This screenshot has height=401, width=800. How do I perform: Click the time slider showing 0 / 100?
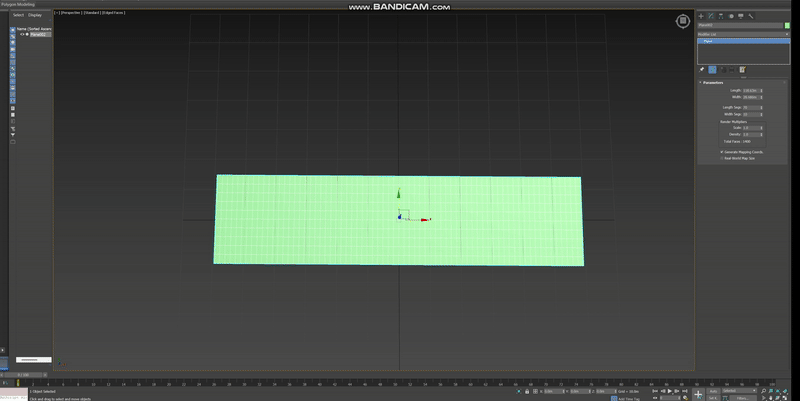click(x=23, y=374)
